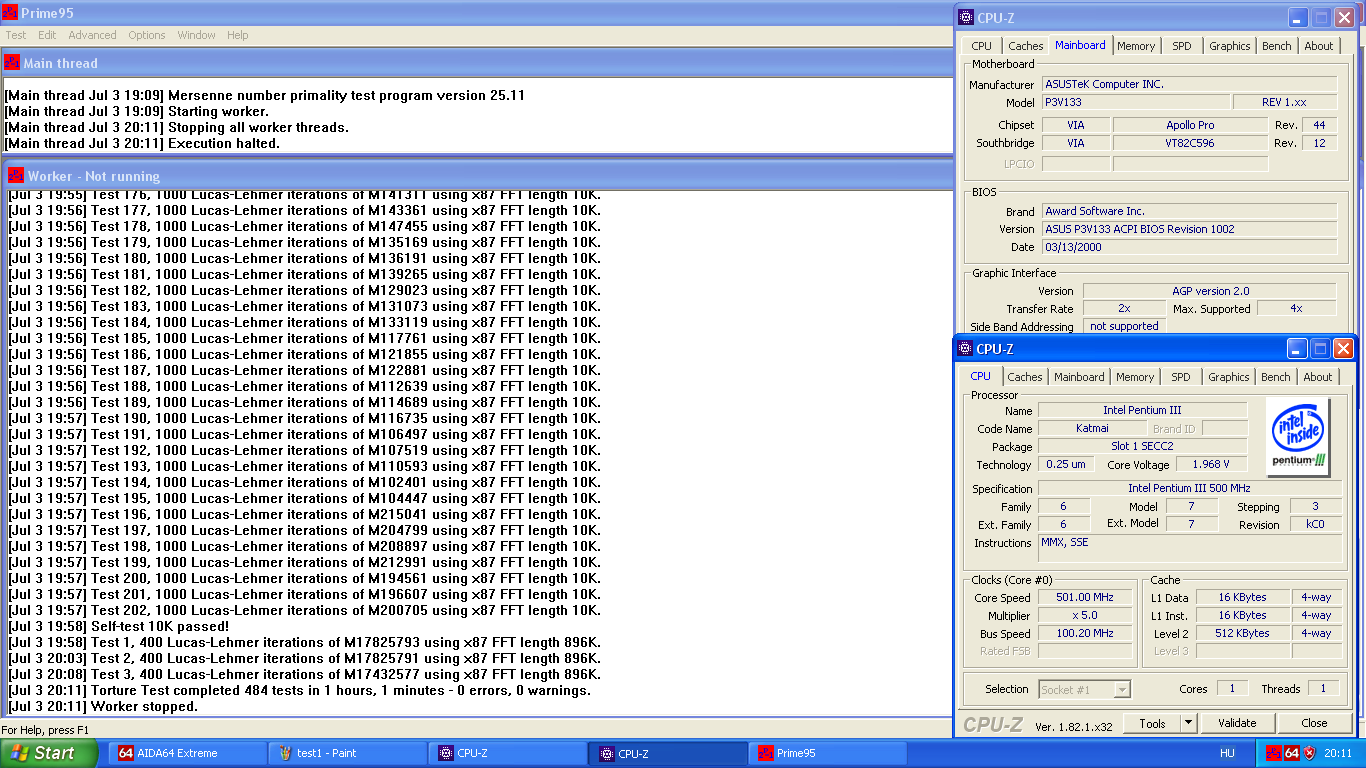Switch to CPU tab in upper CPU-Z window
Viewport: 1366px width, 768px height.
point(982,46)
